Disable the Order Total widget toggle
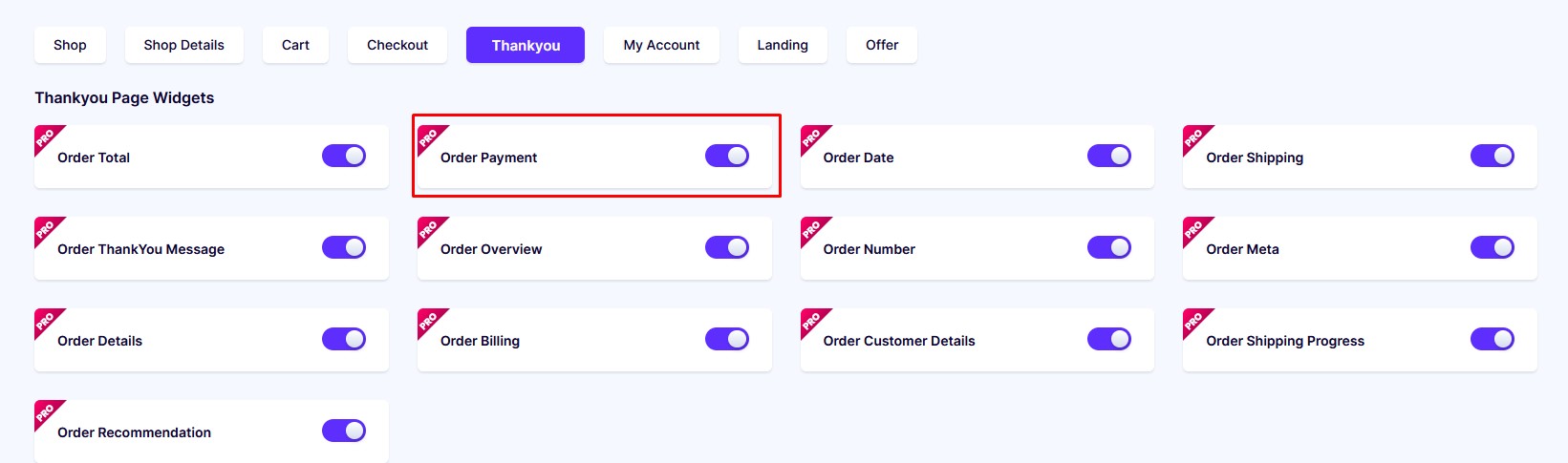Image resolution: width=1568 pixels, height=463 pixels. (344, 156)
